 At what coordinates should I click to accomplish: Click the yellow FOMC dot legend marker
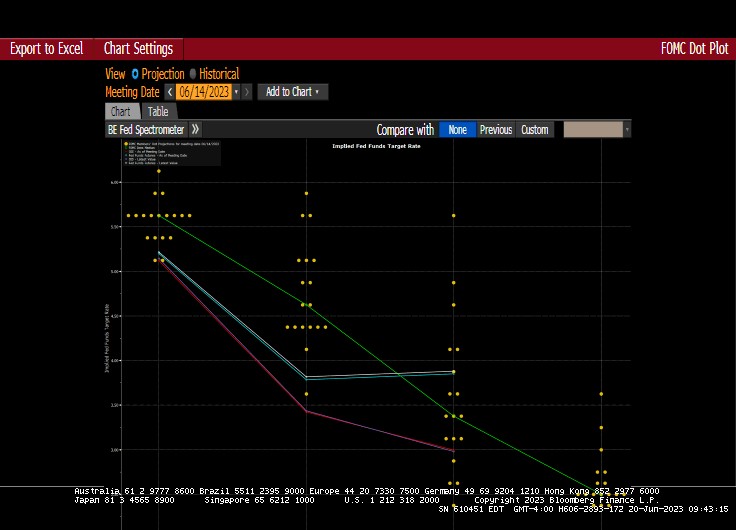click(125, 144)
